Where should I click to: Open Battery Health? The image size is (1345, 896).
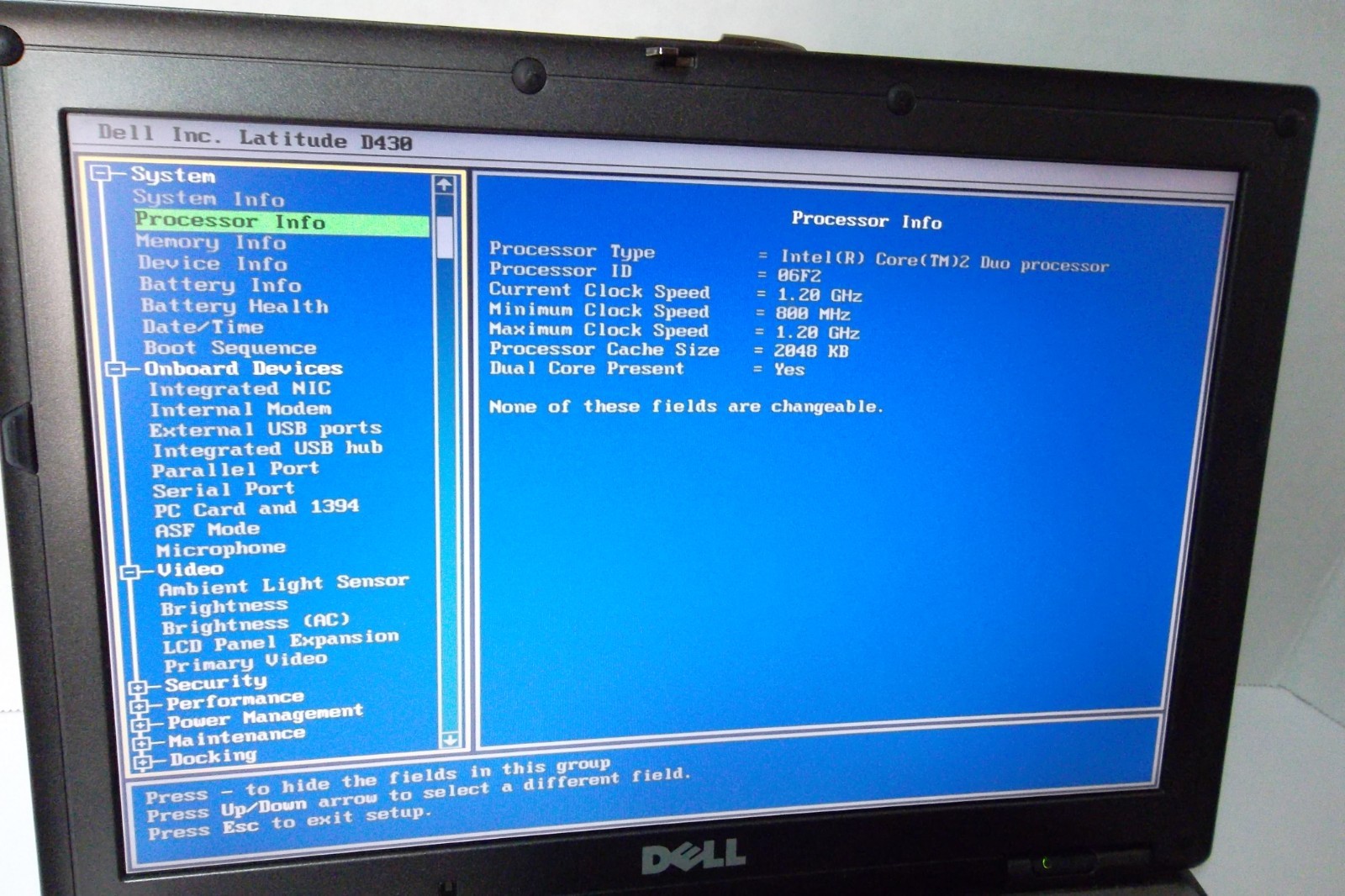235,306
